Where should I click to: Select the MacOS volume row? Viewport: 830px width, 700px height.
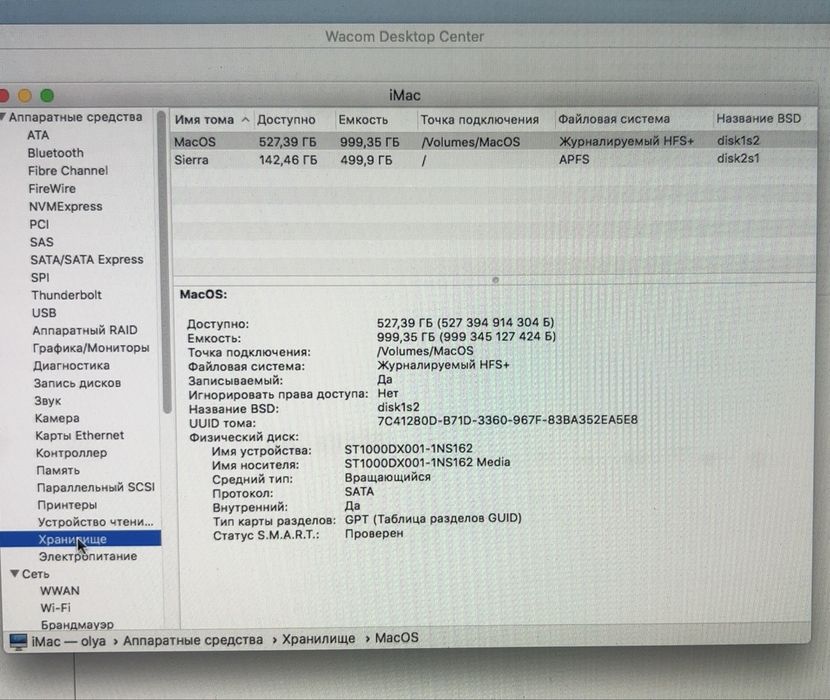[493, 141]
